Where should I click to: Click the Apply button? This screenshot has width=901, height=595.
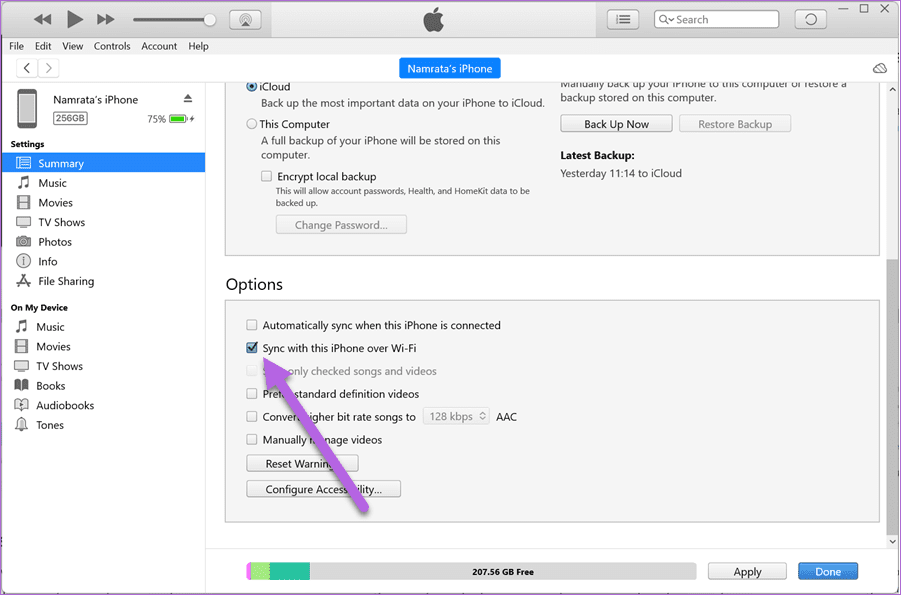pos(747,571)
